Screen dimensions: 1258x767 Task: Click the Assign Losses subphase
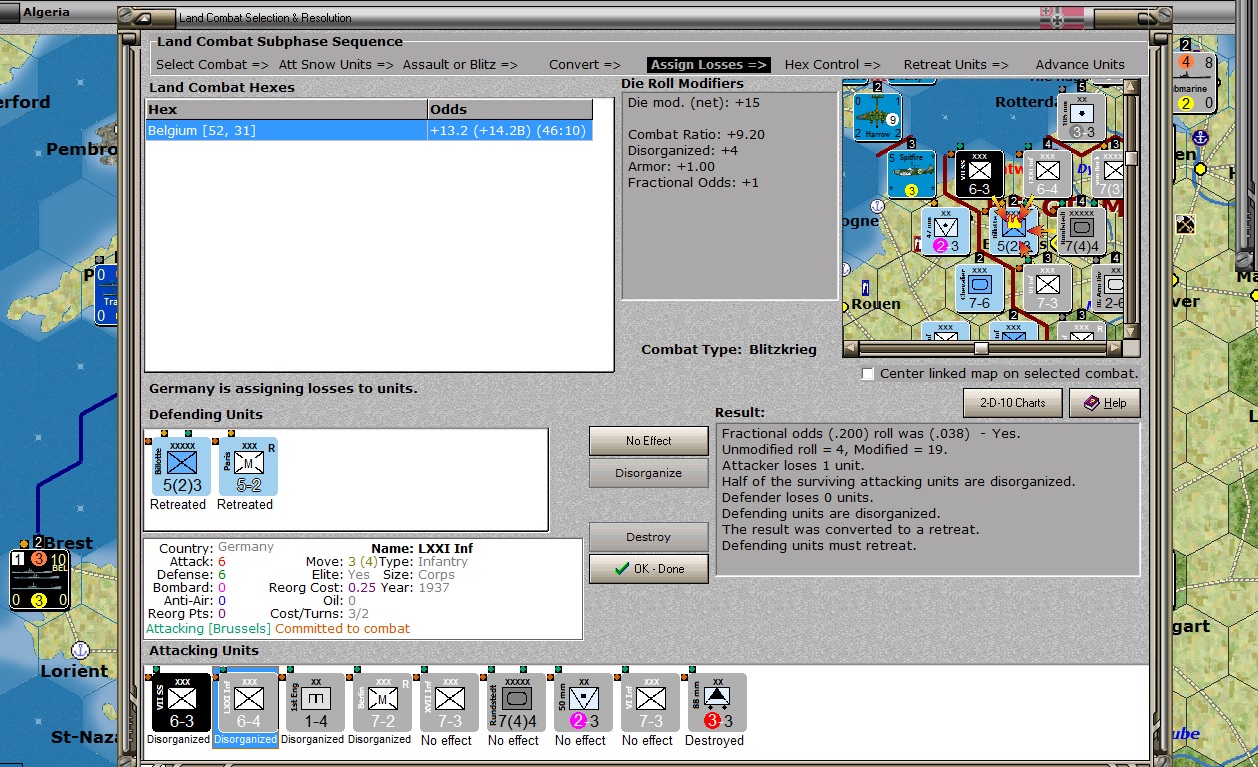[x=709, y=65]
